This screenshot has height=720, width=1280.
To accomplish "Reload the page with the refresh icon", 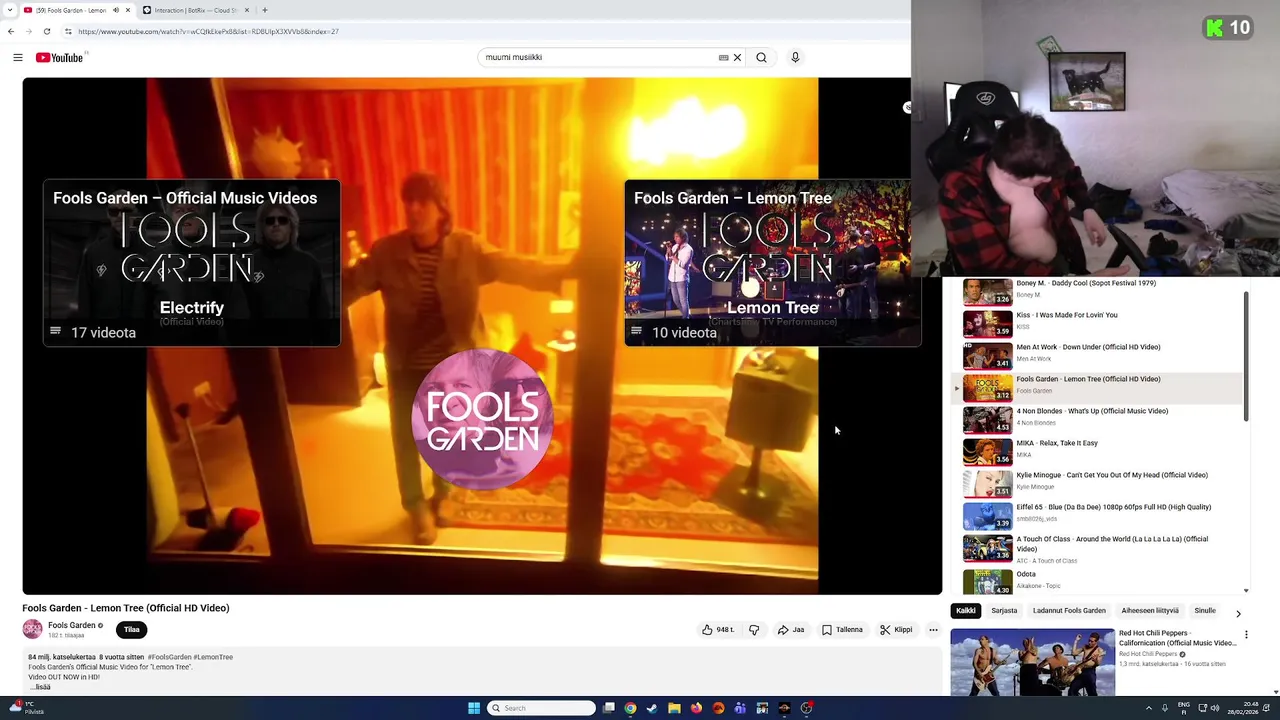I will pyautogui.click(x=46, y=31).
